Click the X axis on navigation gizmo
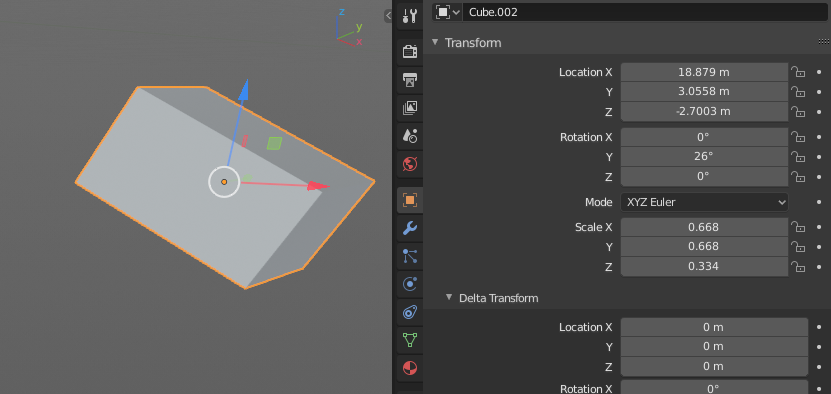The height and width of the screenshot is (394, 831). [x=359, y=41]
